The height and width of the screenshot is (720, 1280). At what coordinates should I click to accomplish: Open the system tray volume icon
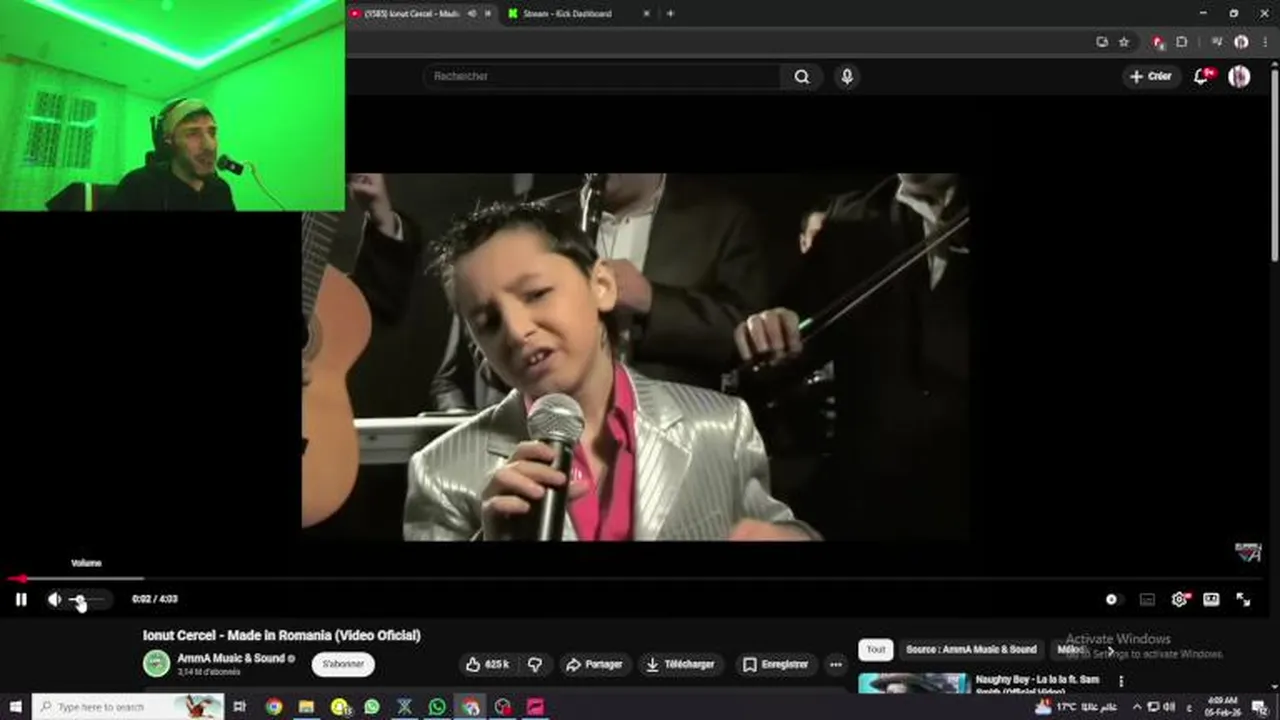tap(1169, 707)
